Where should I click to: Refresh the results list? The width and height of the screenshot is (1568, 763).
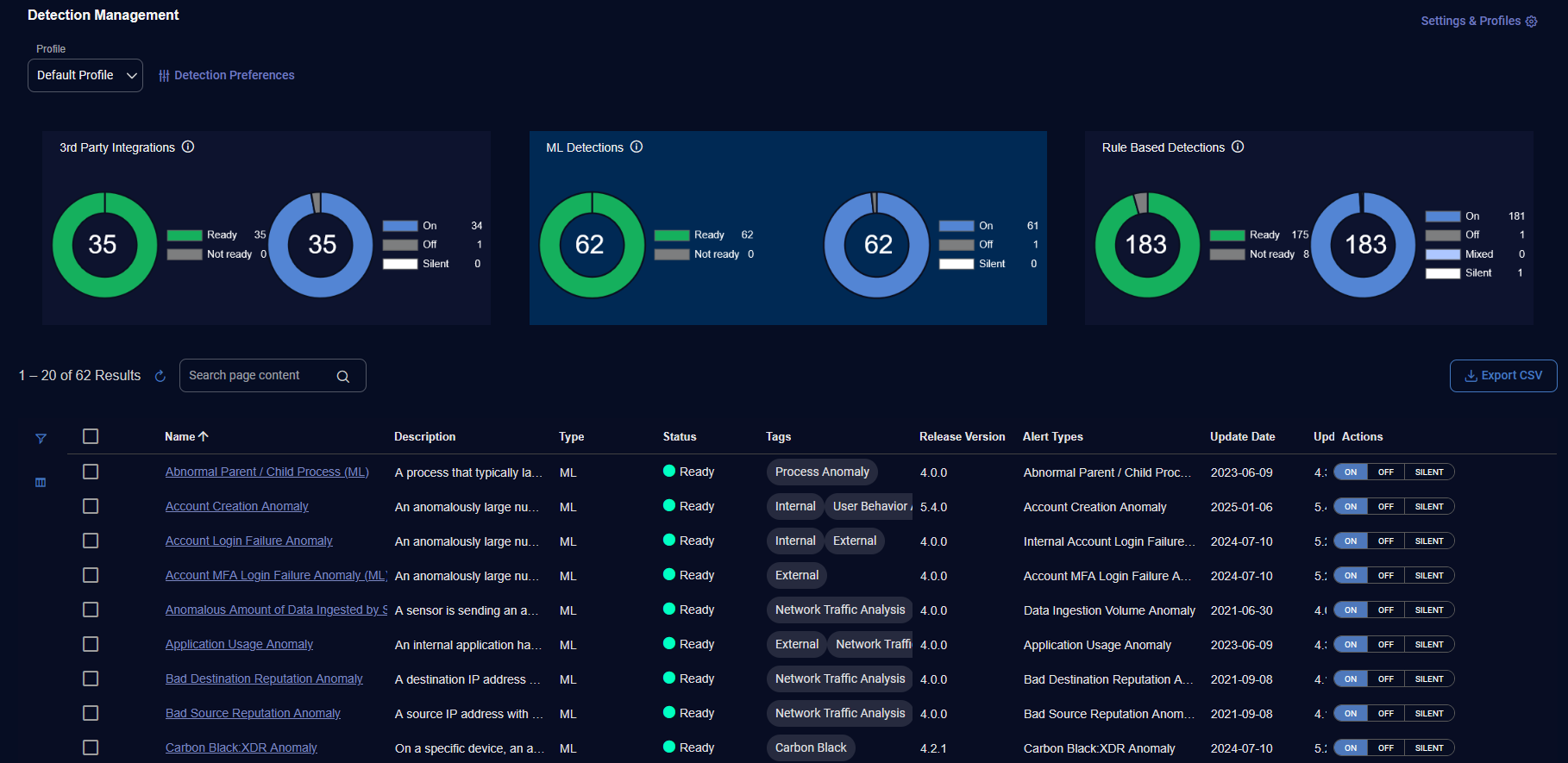[x=160, y=376]
